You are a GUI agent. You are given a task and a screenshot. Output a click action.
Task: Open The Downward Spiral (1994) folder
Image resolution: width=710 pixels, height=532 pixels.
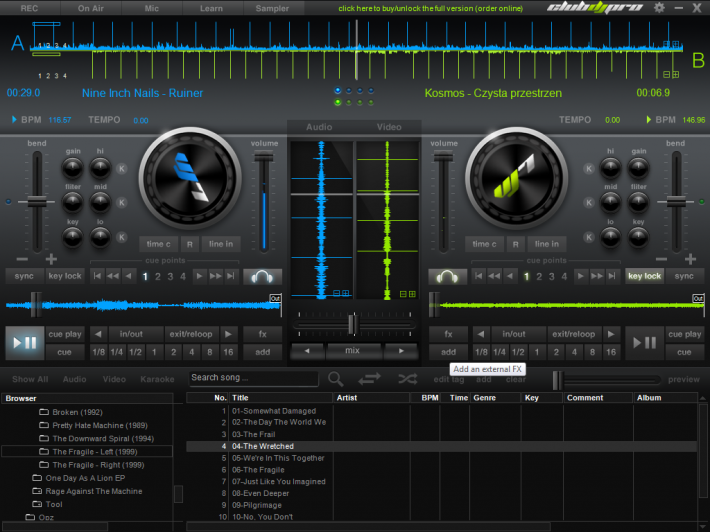(x=103, y=439)
